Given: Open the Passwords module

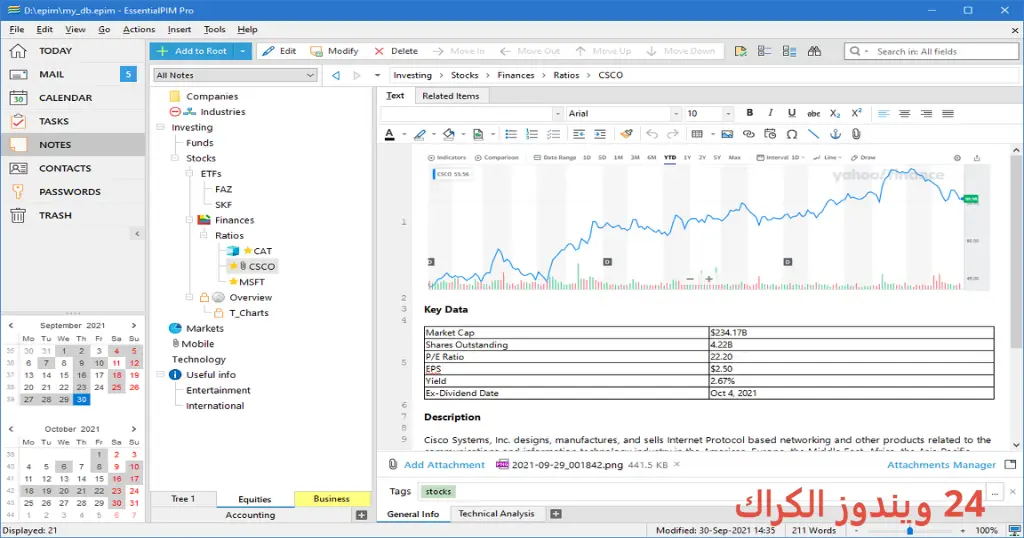Looking at the screenshot, I should point(73,192).
